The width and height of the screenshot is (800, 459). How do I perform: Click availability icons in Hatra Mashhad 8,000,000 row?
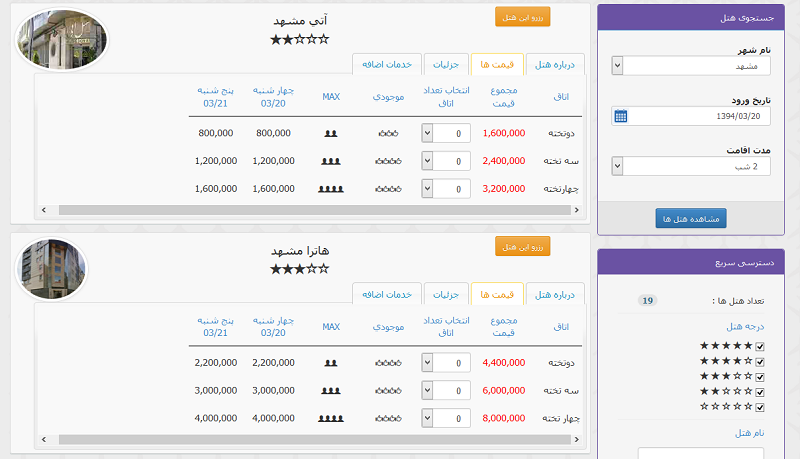tap(388, 419)
